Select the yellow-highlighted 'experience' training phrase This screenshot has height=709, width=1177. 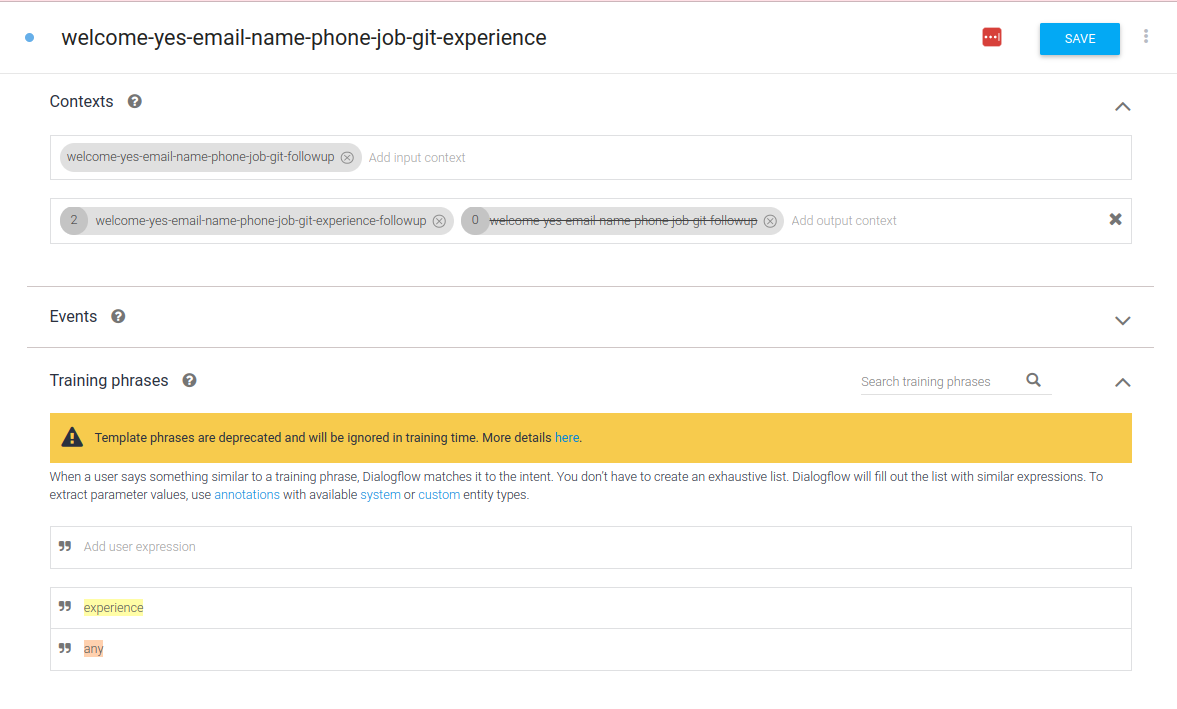pos(113,608)
